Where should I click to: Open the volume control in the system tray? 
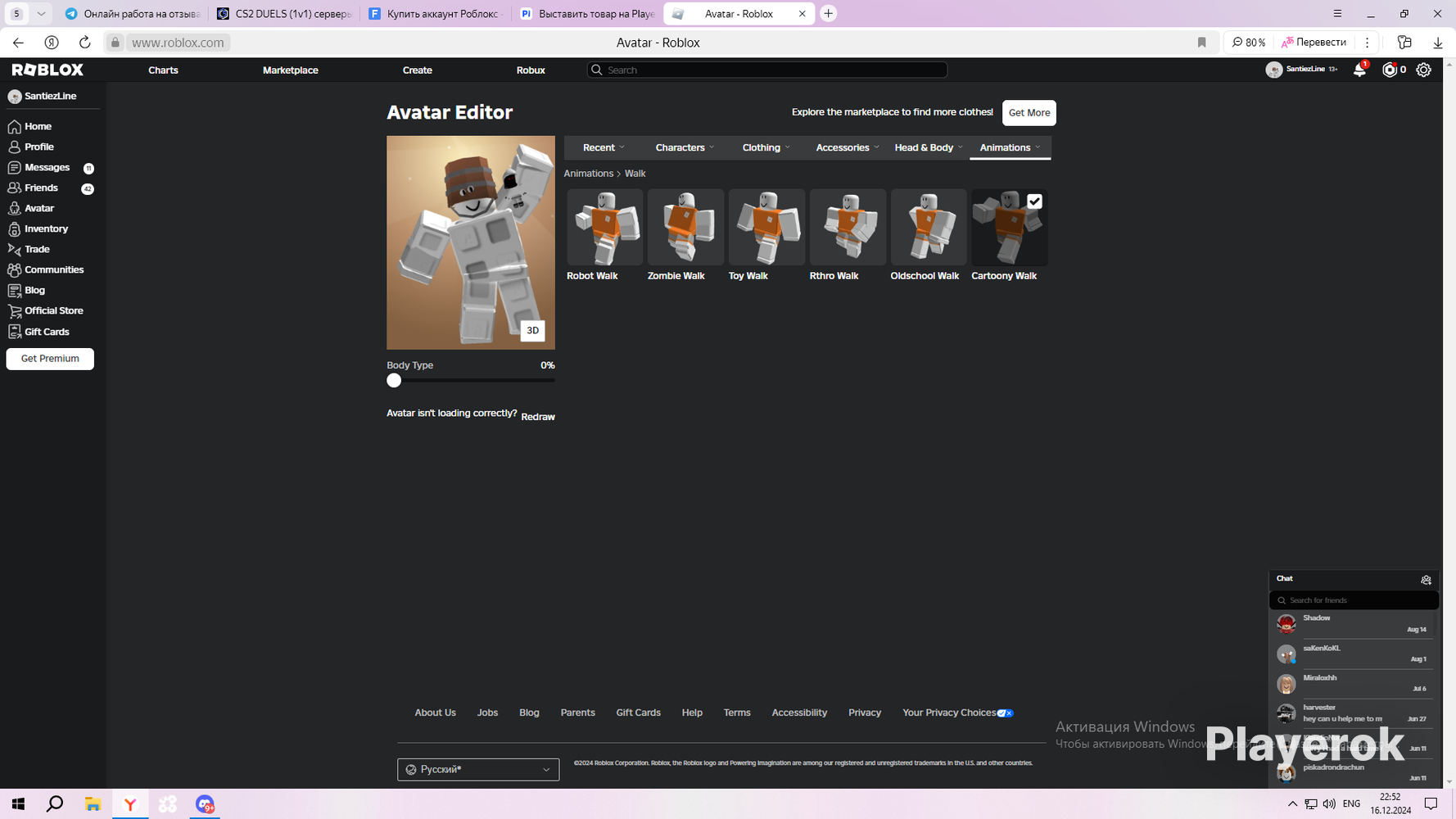coord(1329,804)
